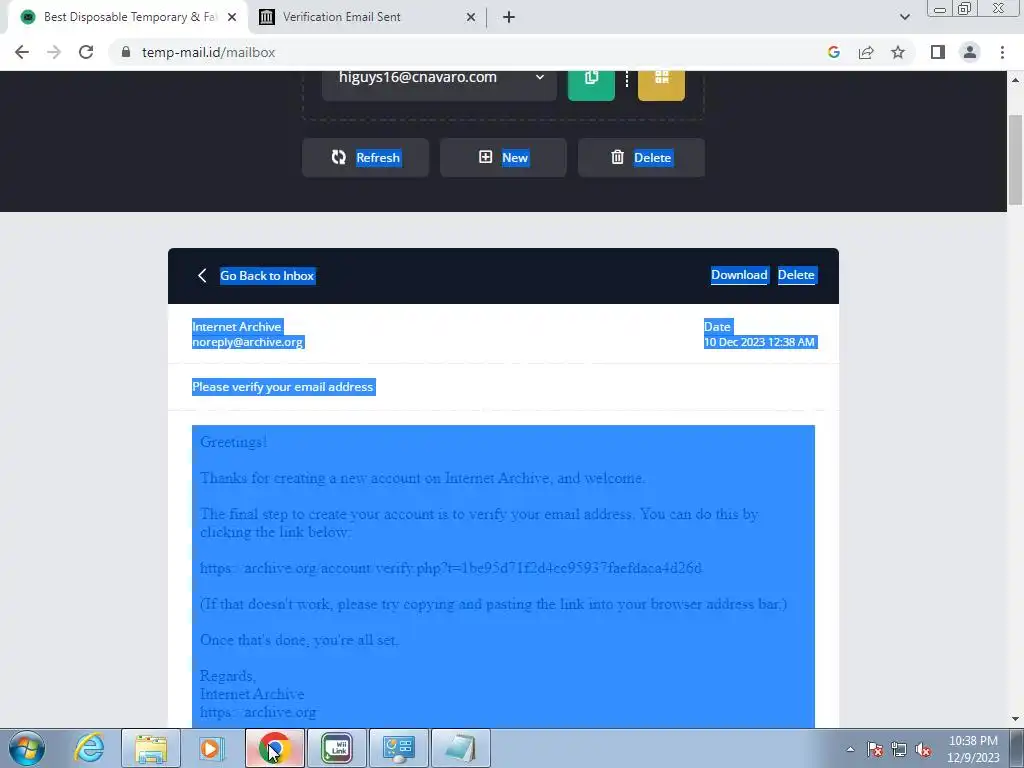Launch Internet Explorer from taskbar
The height and width of the screenshot is (768, 1024).
[x=89, y=748]
